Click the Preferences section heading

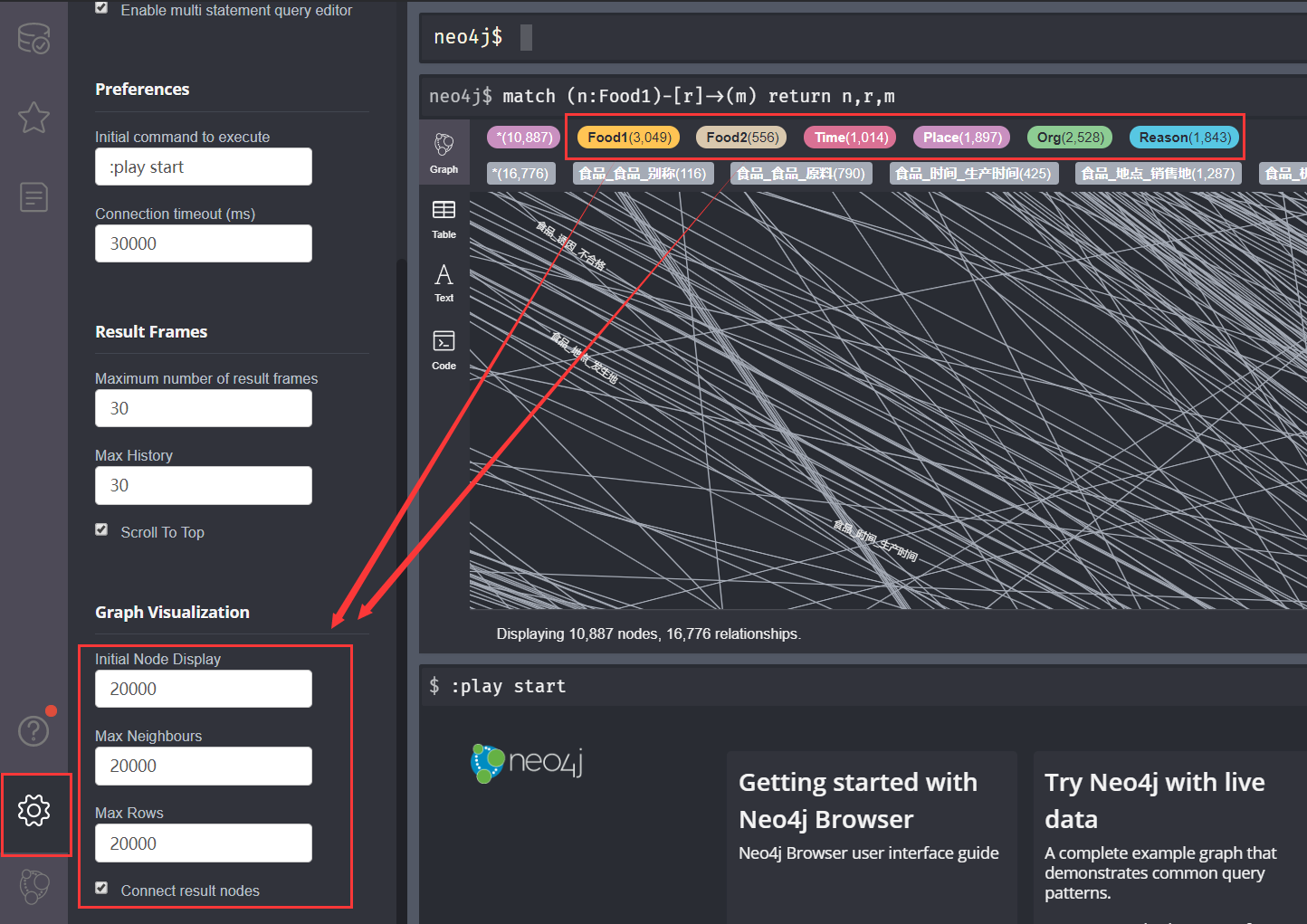click(x=142, y=89)
